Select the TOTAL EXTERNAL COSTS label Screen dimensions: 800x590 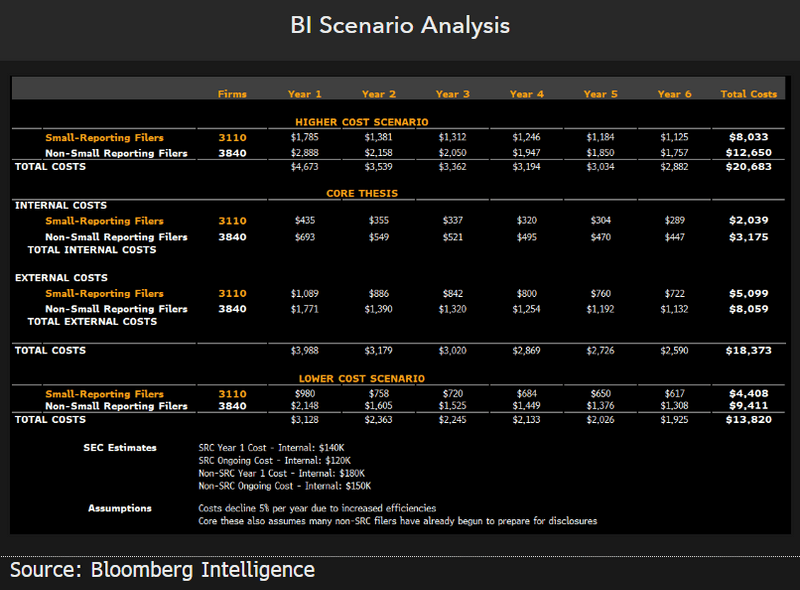pos(92,322)
